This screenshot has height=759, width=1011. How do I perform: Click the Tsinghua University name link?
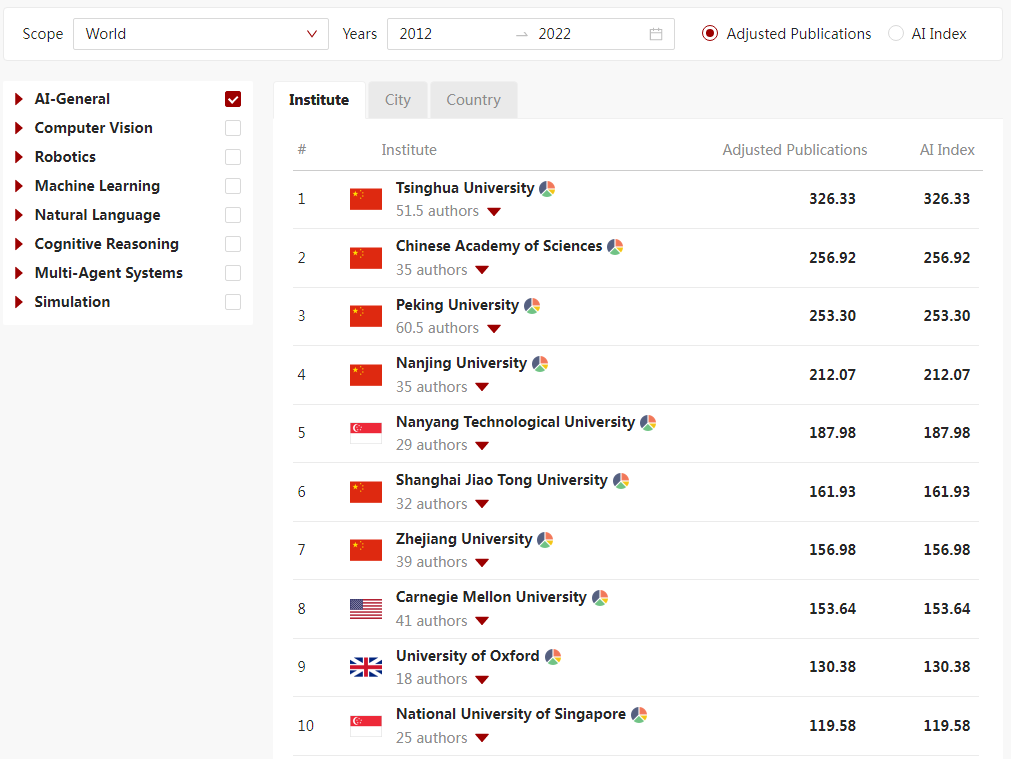click(465, 188)
